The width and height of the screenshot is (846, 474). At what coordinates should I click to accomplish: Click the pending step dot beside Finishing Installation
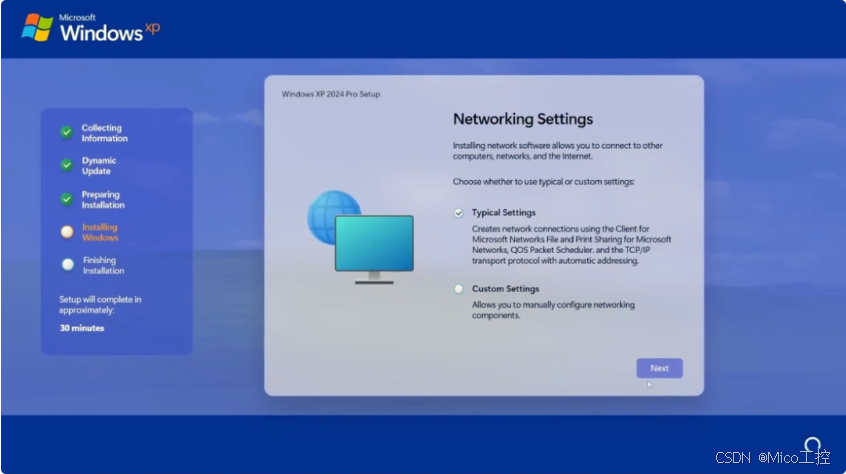coord(67,265)
